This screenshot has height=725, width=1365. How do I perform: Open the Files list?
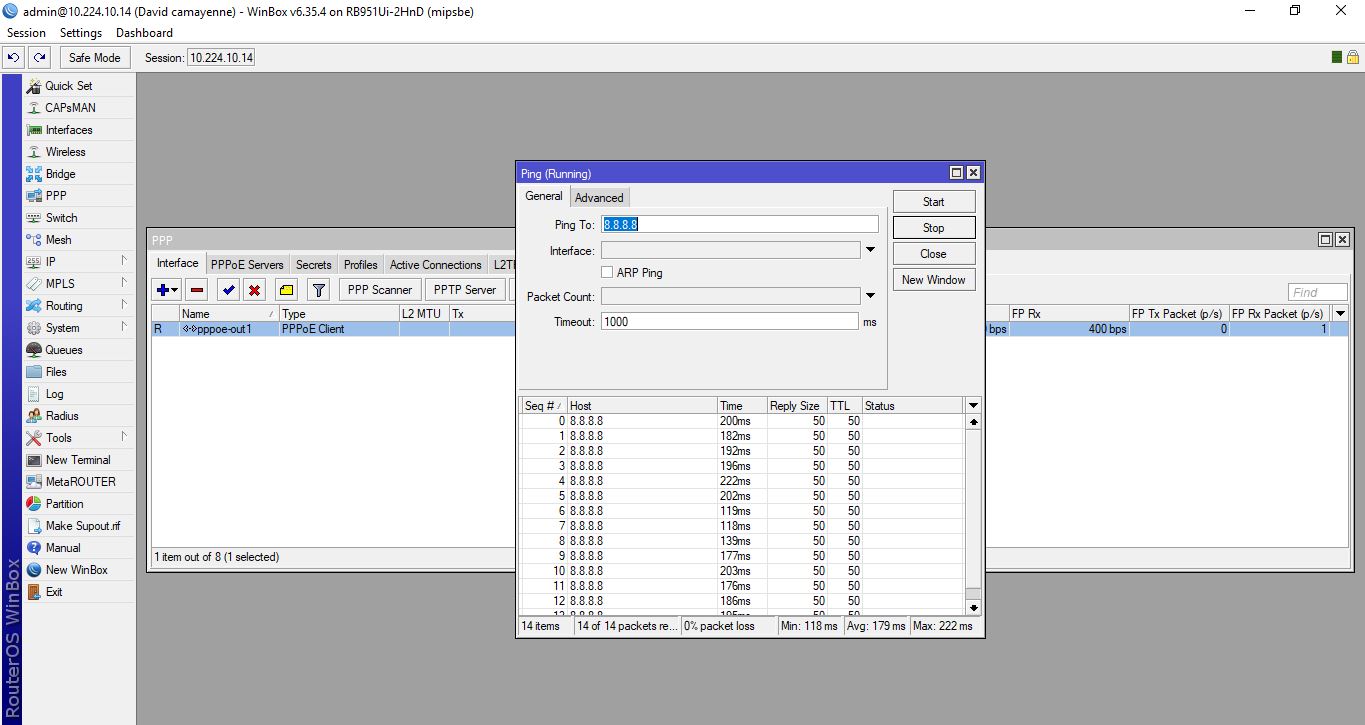tap(56, 372)
